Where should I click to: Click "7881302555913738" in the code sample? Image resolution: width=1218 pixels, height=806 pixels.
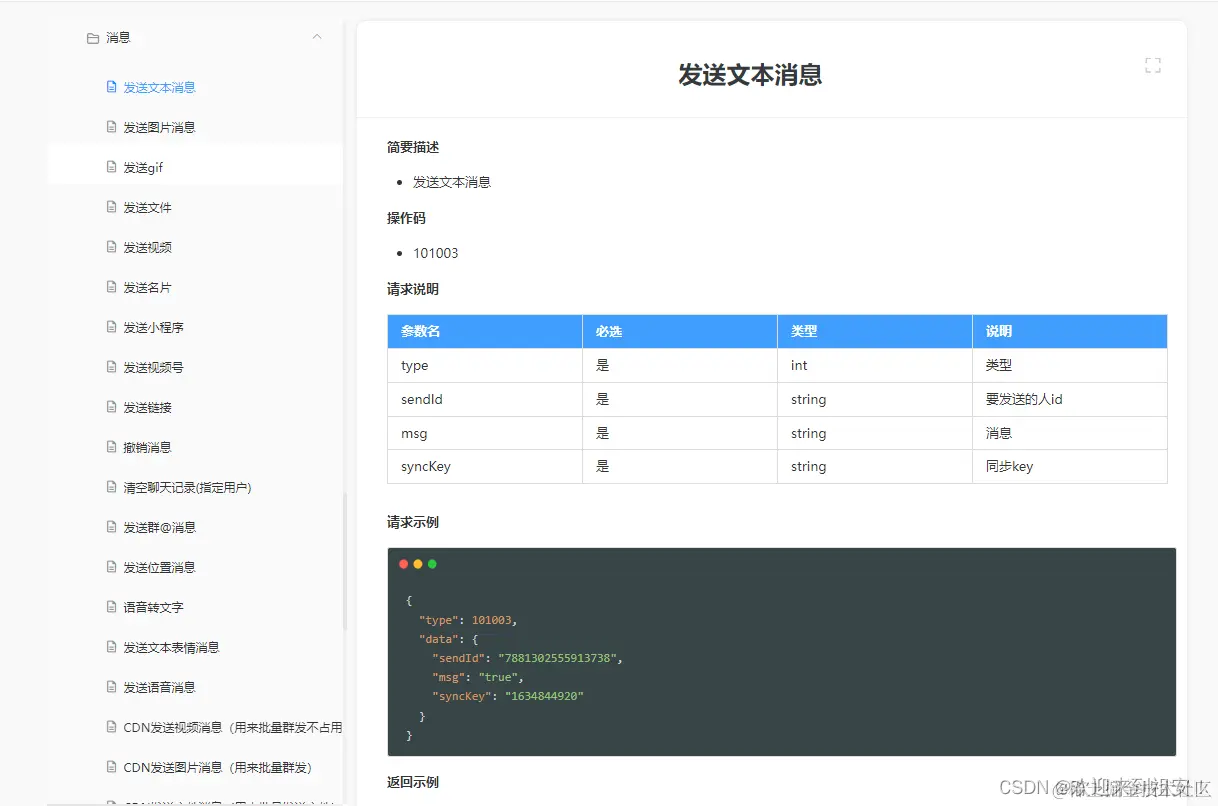560,658
